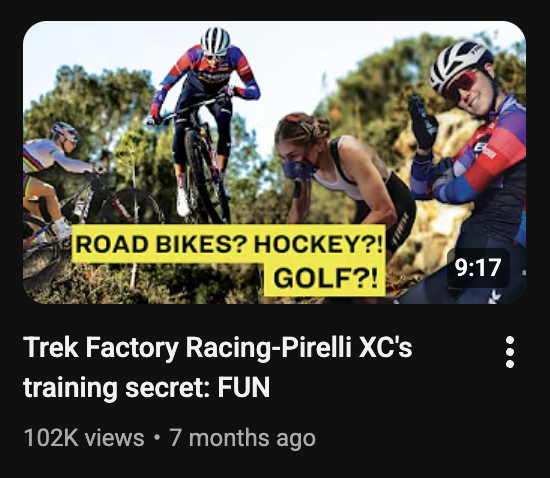This screenshot has height=478, width=550.
Task: Click the 9:17 duration badge
Action: [x=478, y=268]
